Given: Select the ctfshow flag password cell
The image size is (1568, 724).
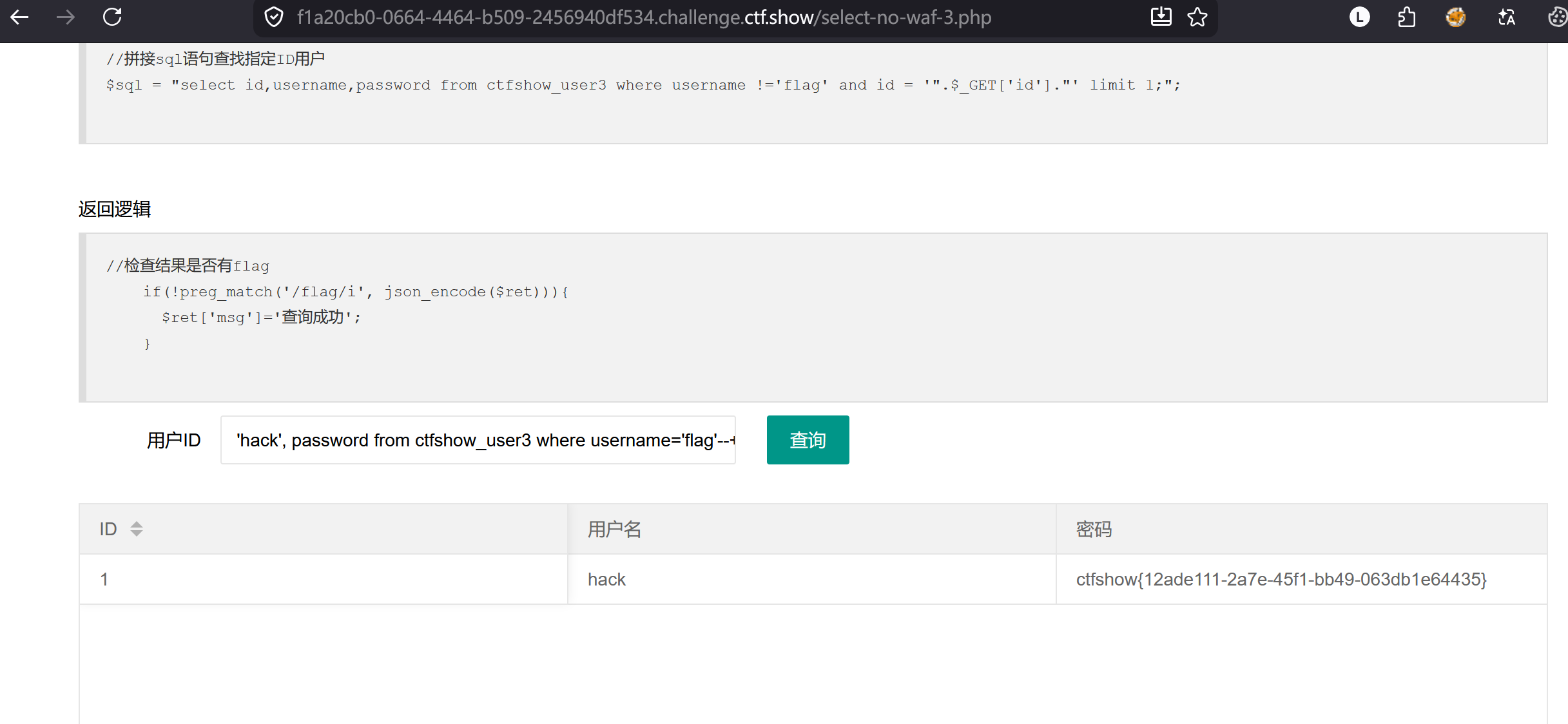Looking at the screenshot, I should coord(1302,579).
